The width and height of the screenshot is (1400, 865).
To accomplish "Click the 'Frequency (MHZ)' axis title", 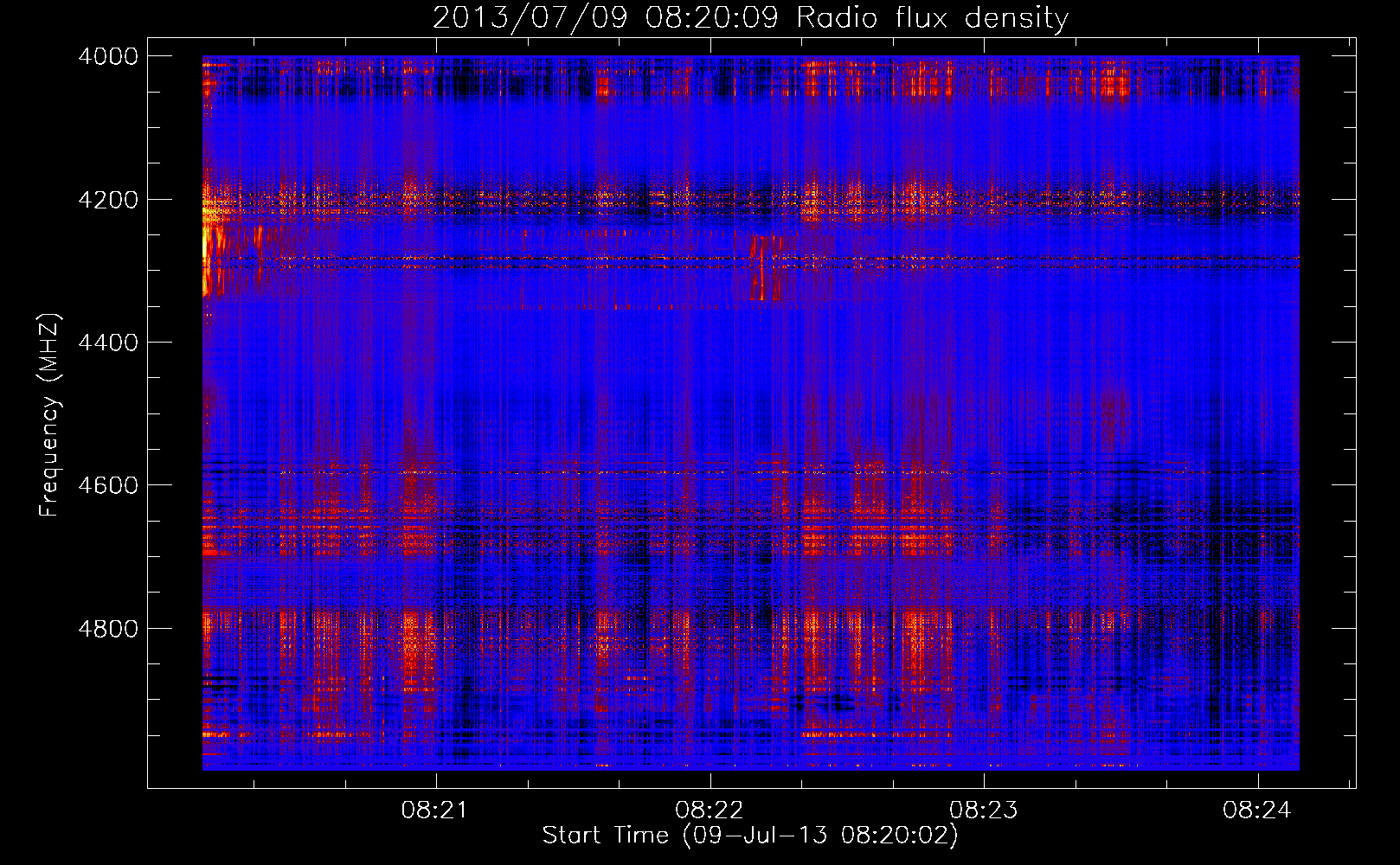I will 49,414.
